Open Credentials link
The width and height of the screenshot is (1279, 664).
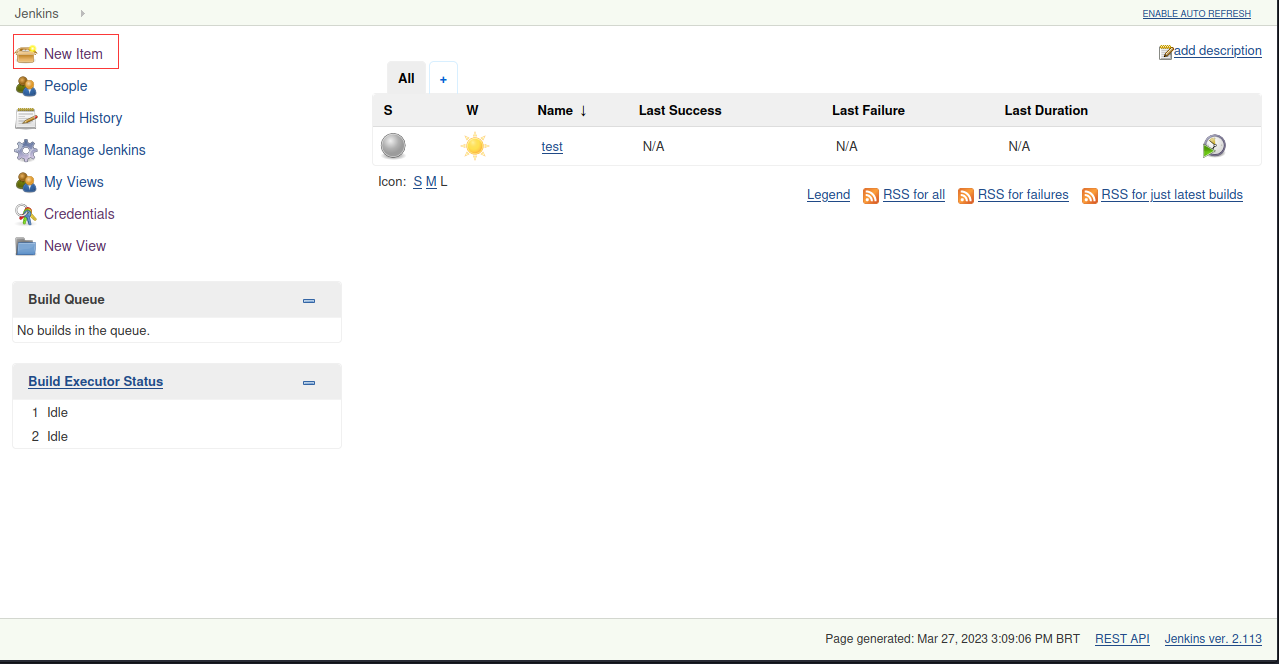pos(79,214)
